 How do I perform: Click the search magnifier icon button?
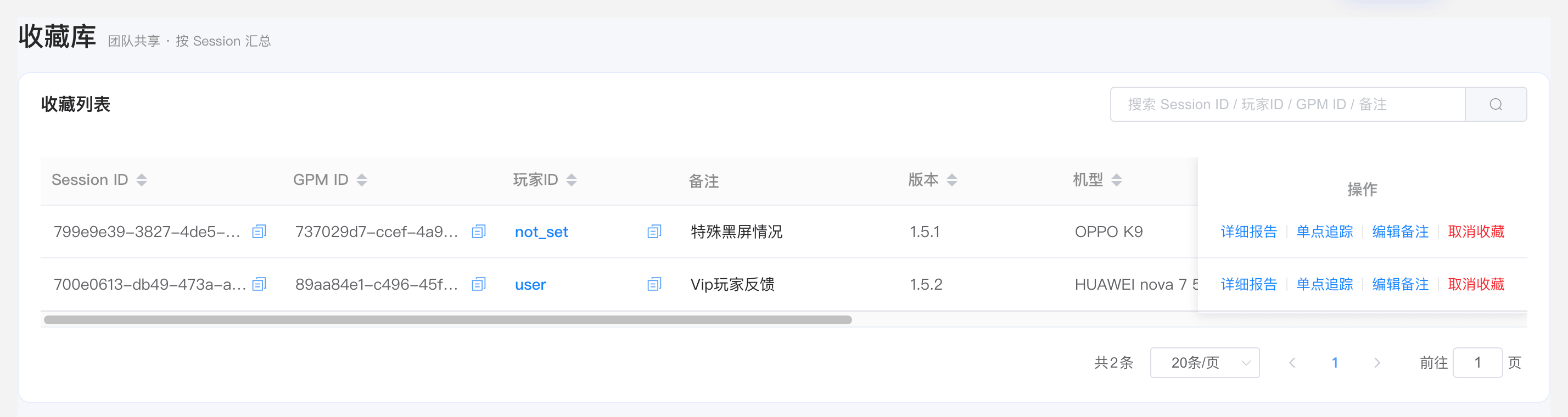1496,104
